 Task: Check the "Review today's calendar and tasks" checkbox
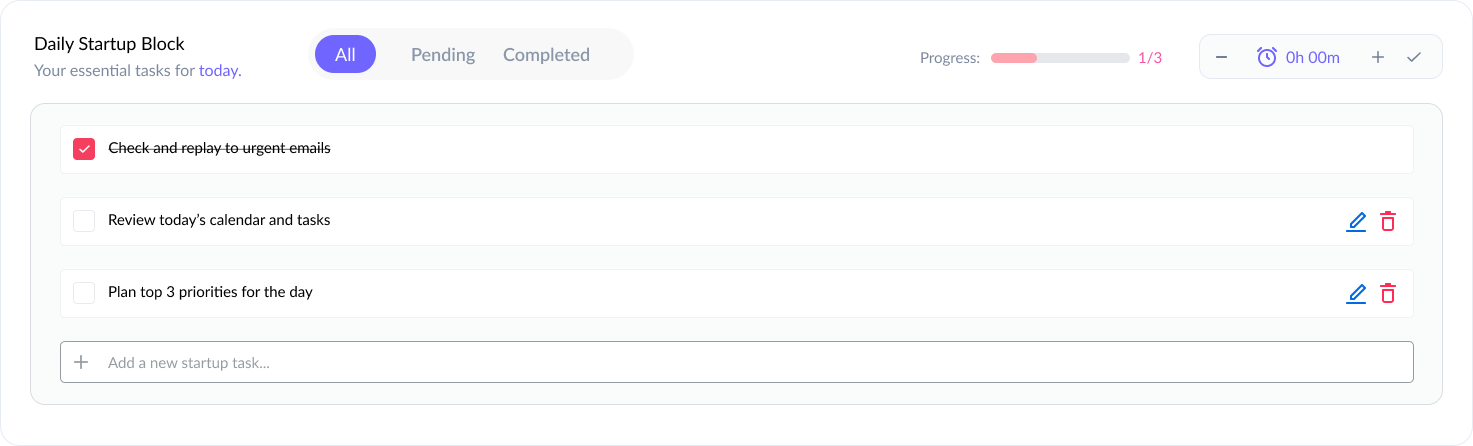coord(84,221)
